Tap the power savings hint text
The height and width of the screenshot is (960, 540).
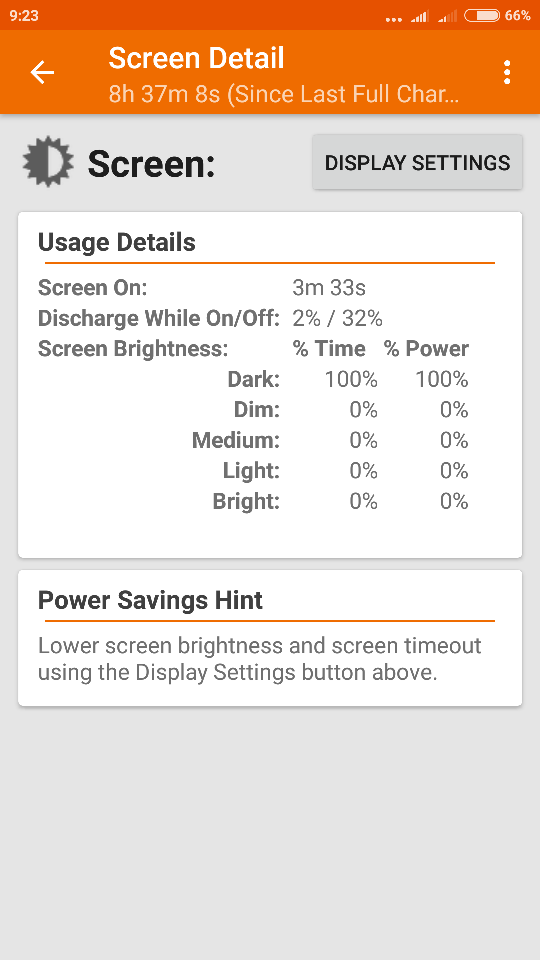(260, 659)
